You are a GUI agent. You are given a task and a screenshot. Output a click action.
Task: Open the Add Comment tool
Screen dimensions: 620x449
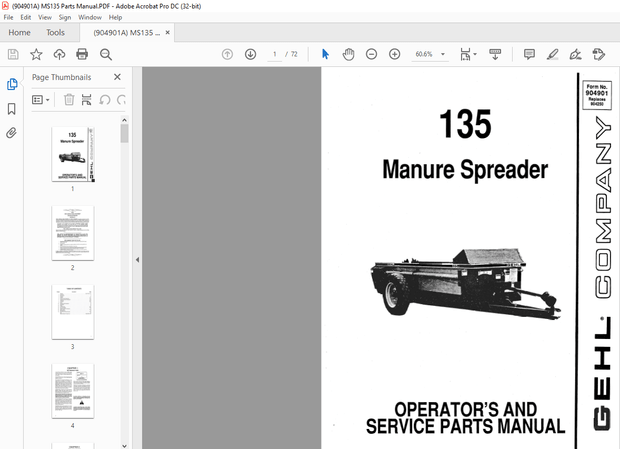pyautogui.click(x=529, y=54)
